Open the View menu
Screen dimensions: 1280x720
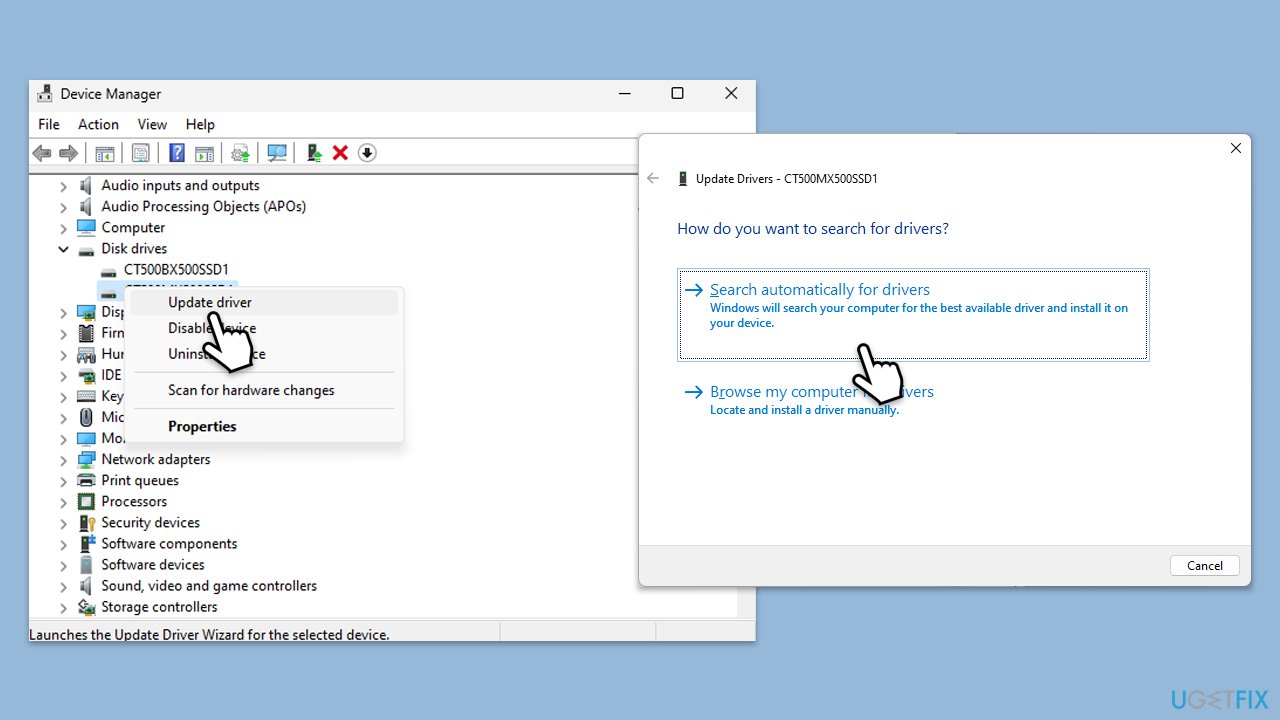coord(152,125)
